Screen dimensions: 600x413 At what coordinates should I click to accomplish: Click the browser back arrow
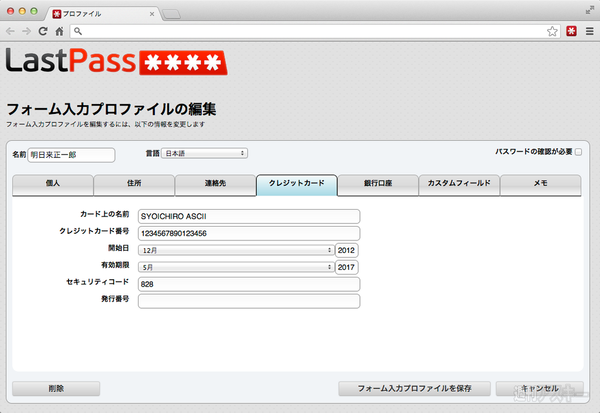tap(10, 31)
